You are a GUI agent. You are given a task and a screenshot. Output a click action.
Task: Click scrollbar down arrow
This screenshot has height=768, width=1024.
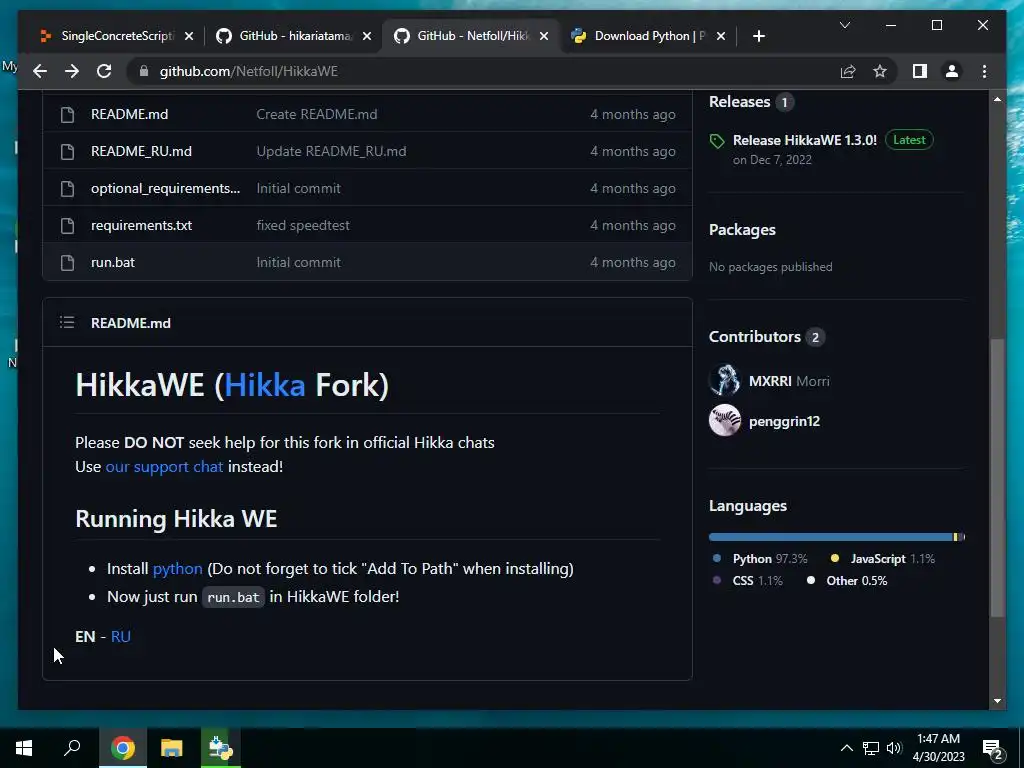997,701
